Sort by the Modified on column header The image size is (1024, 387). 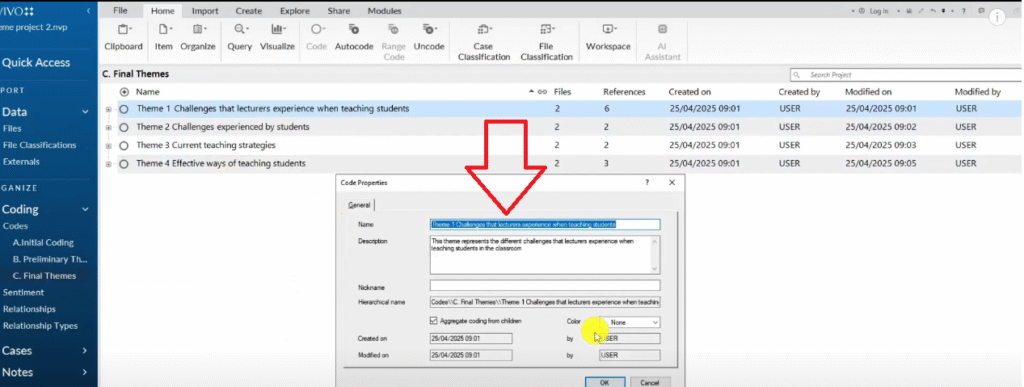[868, 92]
